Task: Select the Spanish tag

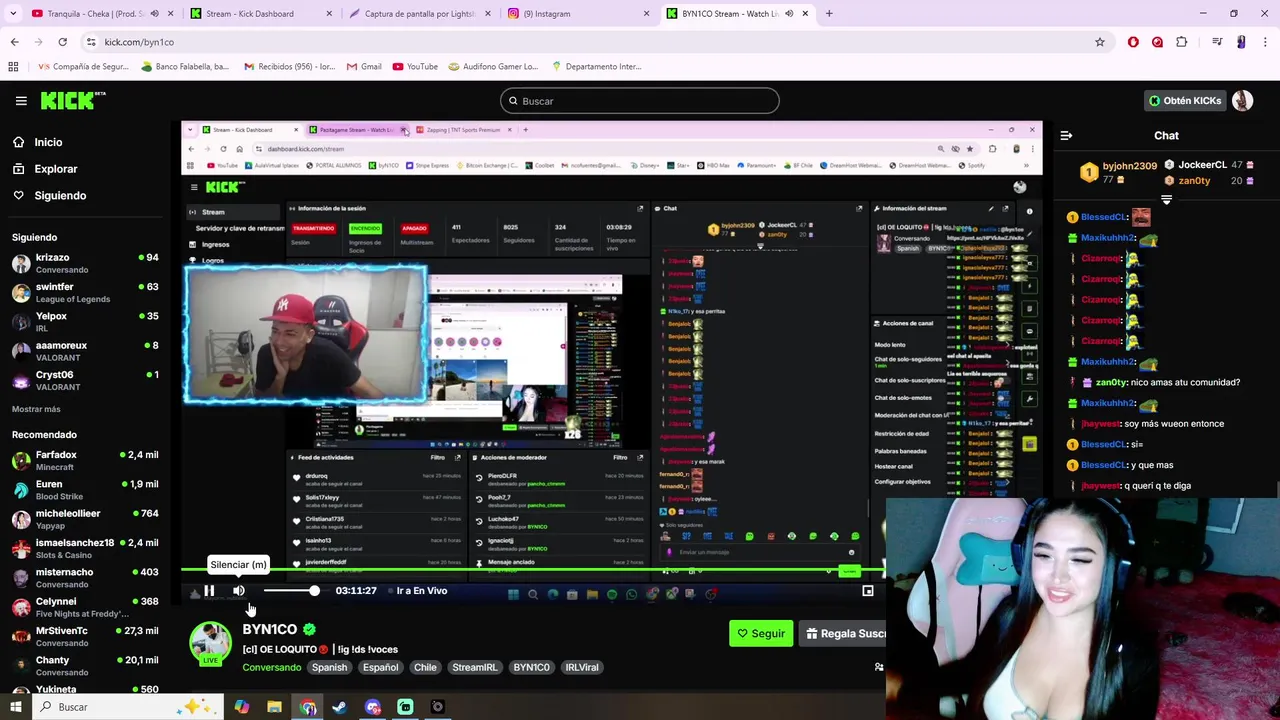Action: (329, 668)
